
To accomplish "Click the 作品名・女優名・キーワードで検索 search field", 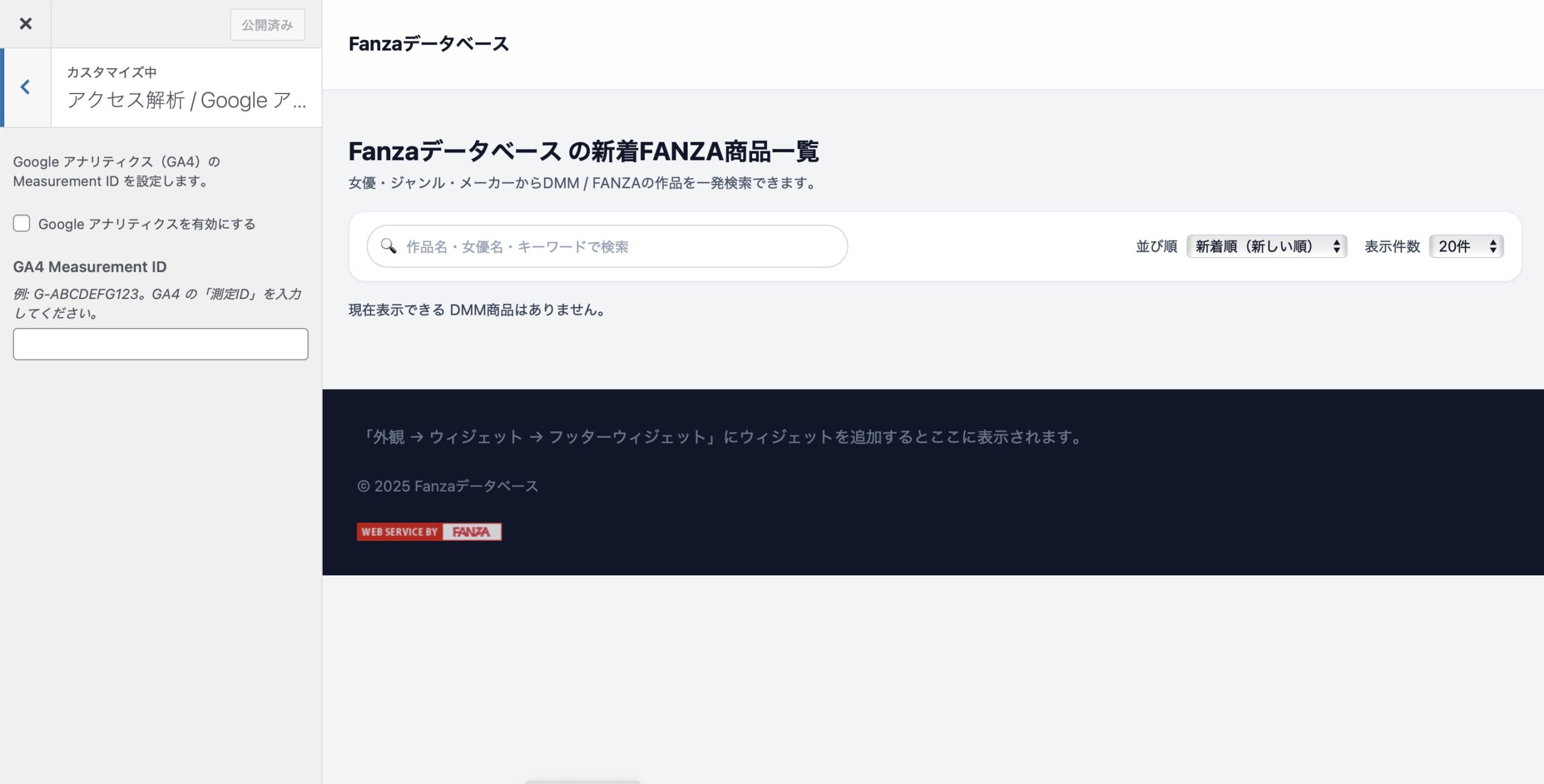I will pyautogui.click(x=603, y=246).
